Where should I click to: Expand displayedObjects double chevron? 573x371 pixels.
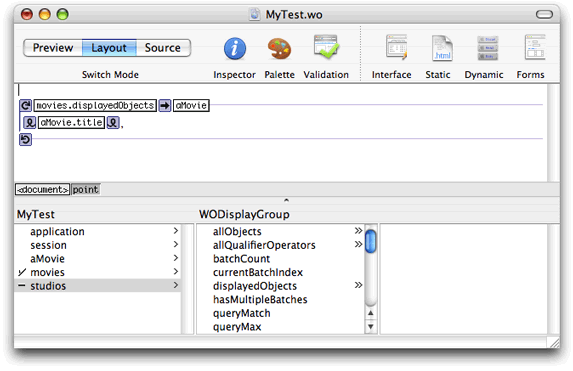tap(358, 285)
